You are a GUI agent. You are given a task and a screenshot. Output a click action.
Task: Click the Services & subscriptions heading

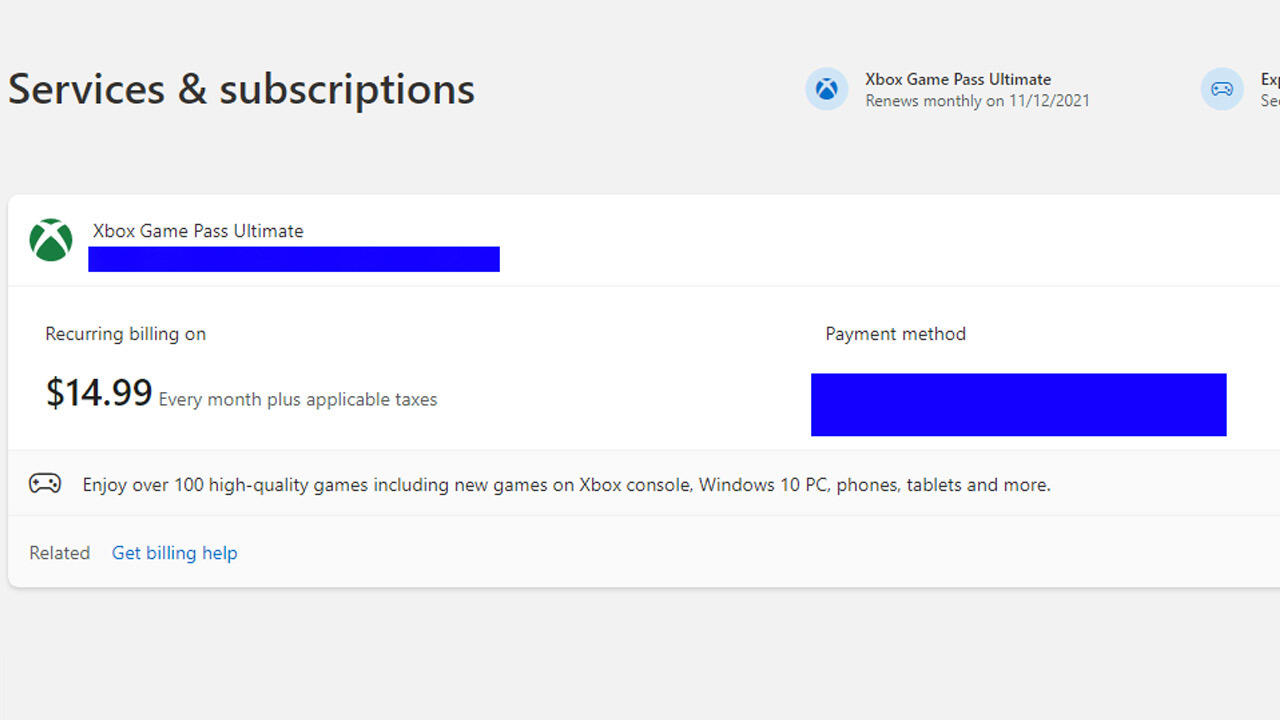(240, 89)
